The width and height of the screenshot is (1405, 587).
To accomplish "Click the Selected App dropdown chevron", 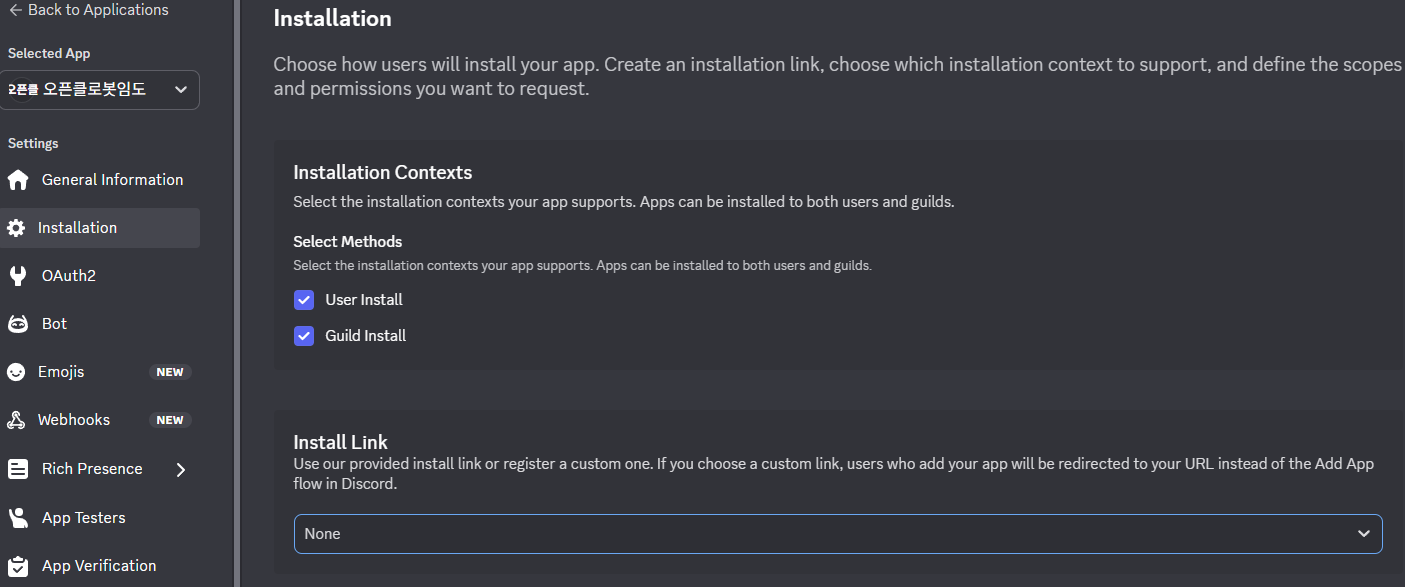I will click(181, 89).
